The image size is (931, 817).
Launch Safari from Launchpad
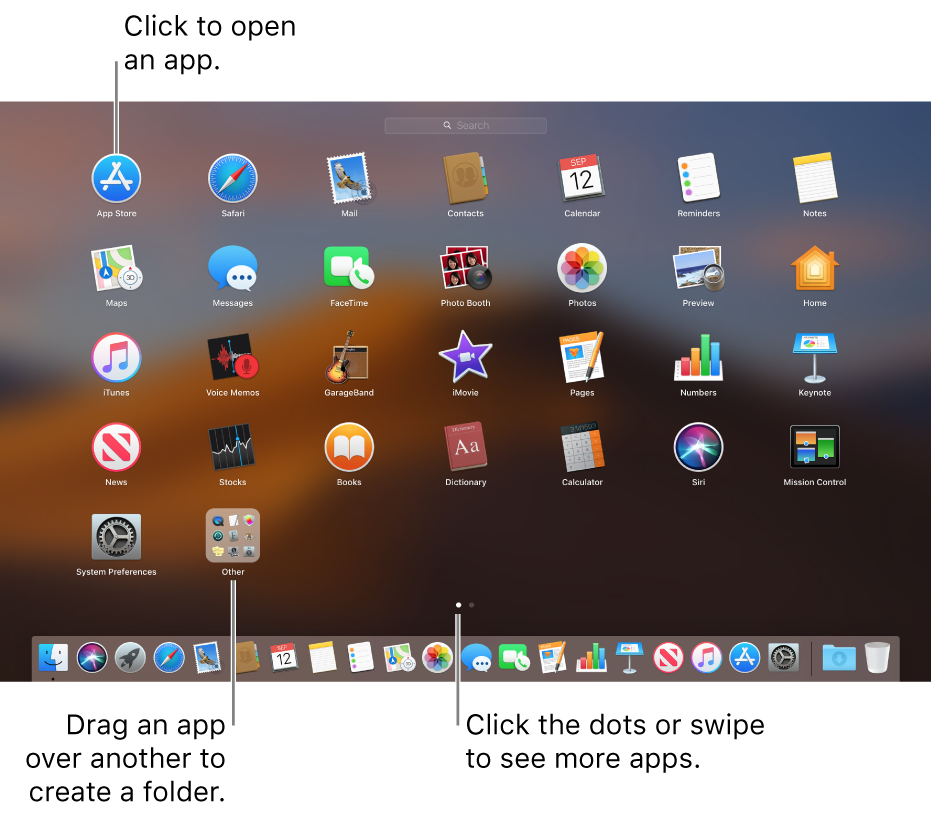(232, 178)
